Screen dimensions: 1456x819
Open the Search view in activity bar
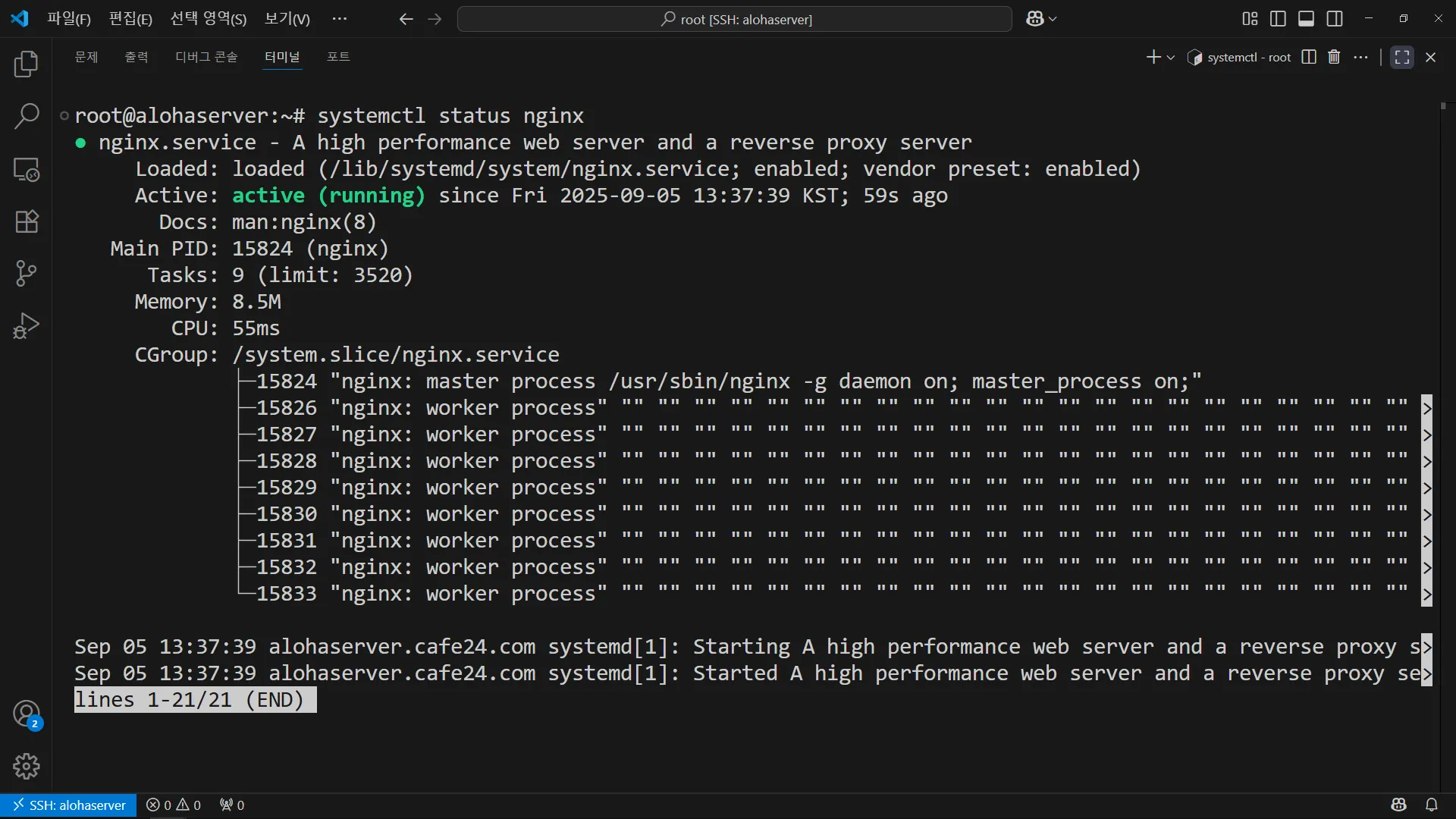27,117
